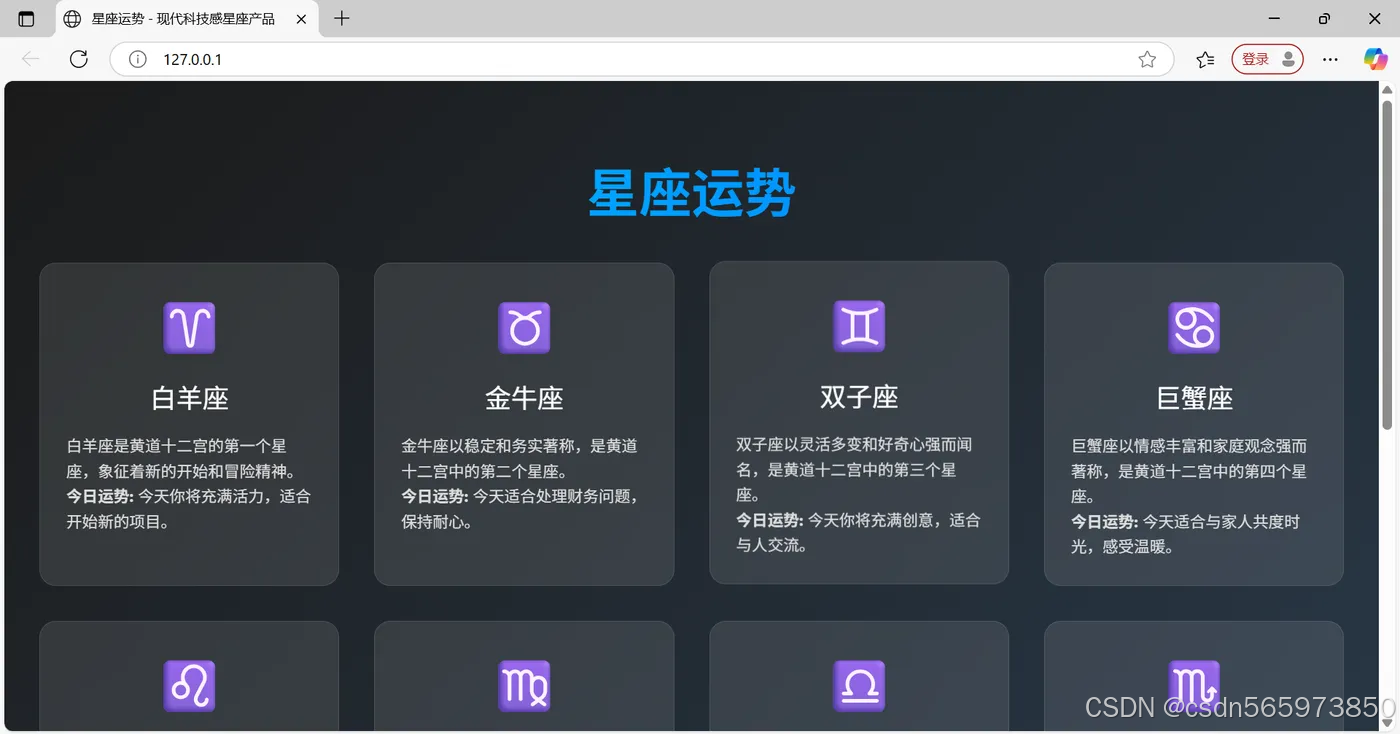
Task: Reload the page with refresh icon
Action: pos(79,59)
